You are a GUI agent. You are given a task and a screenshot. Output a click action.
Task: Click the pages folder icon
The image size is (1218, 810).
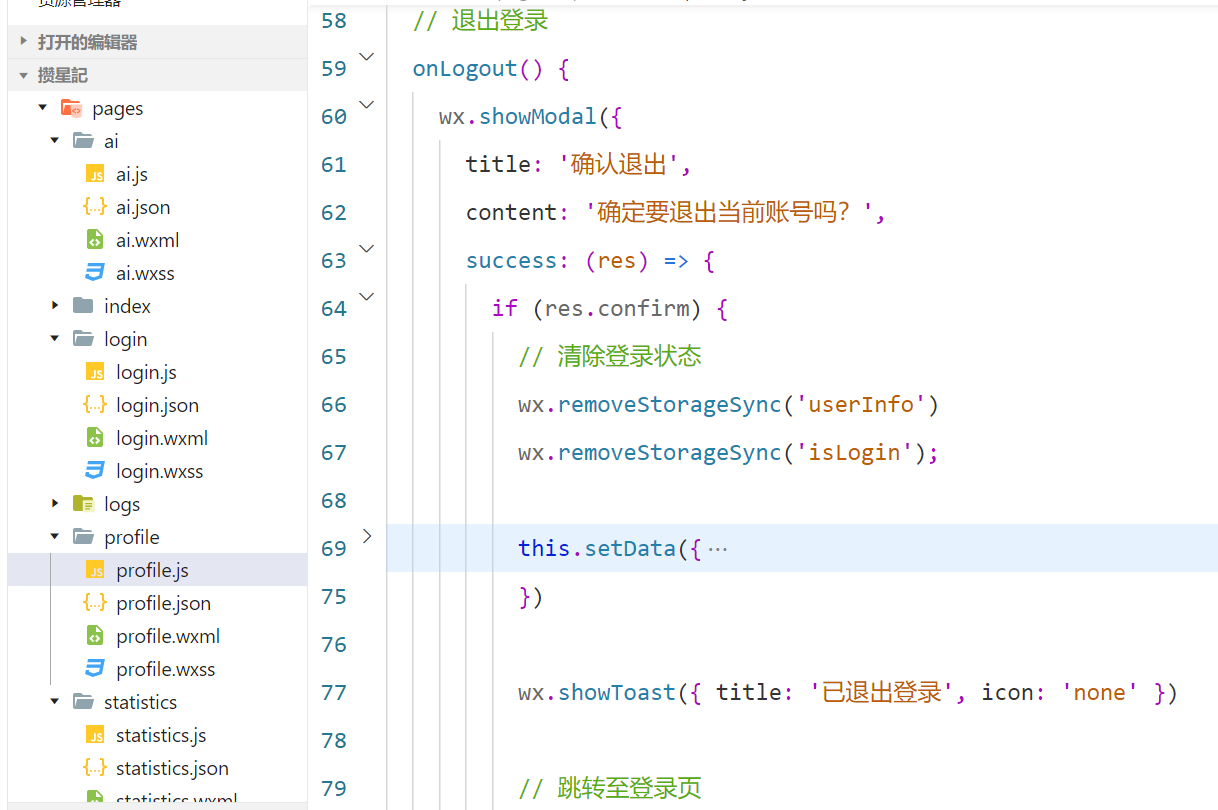tap(71, 108)
